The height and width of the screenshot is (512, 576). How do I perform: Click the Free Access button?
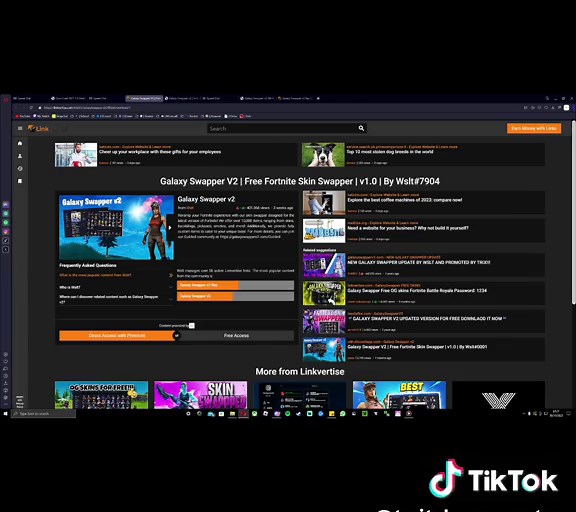tap(236, 335)
